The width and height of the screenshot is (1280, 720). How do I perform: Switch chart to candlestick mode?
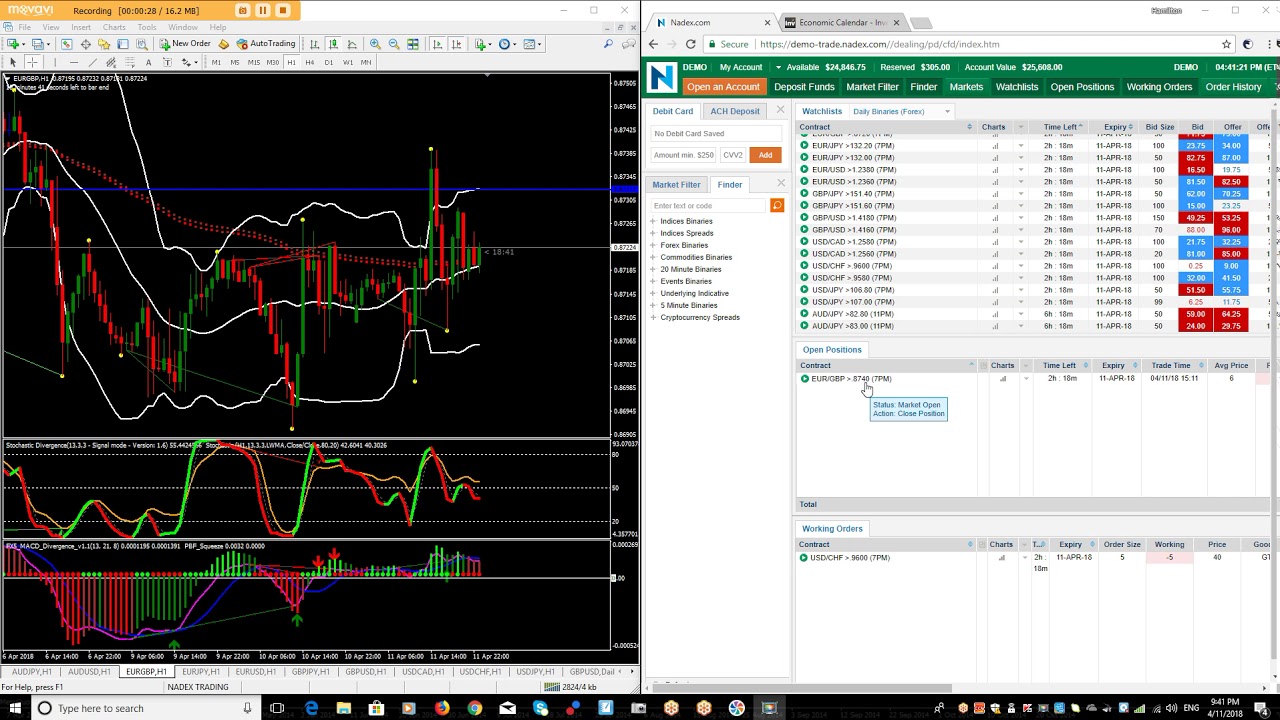[333, 44]
